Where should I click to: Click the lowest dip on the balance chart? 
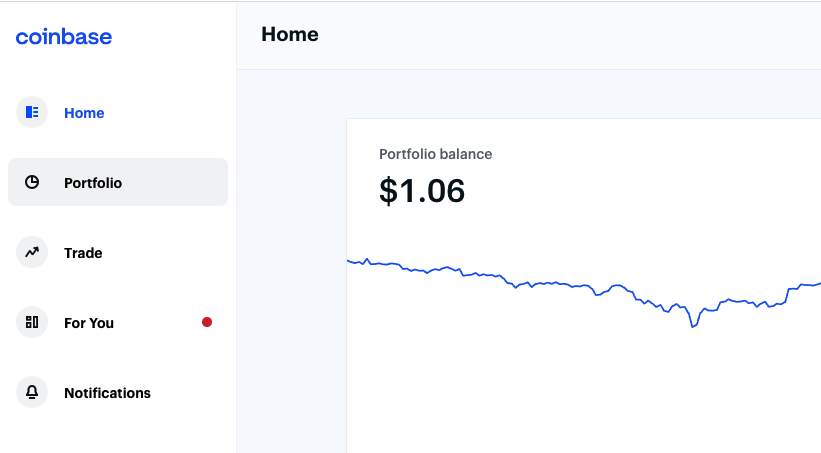coord(693,326)
